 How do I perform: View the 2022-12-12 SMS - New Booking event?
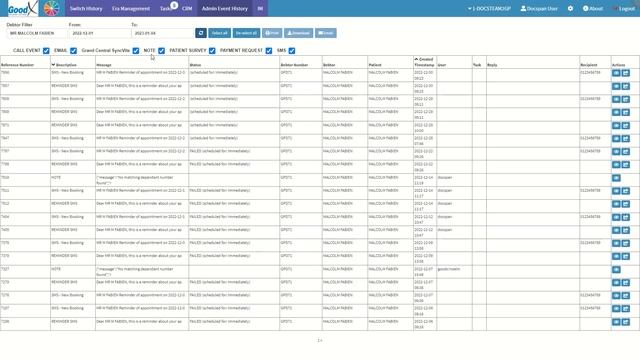(x=616, y=217)
